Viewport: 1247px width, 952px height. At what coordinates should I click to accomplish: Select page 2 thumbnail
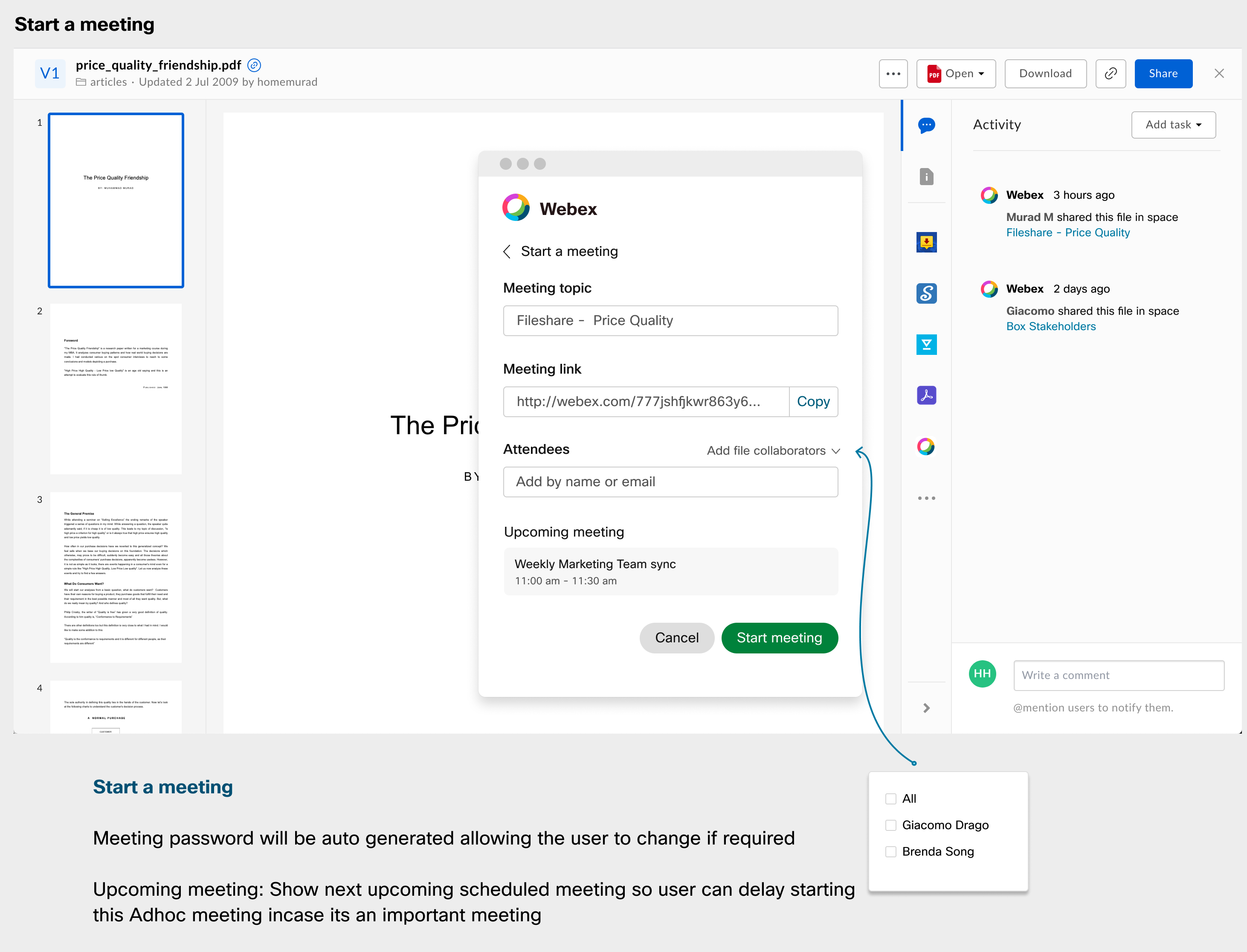(x=116, y=389)
